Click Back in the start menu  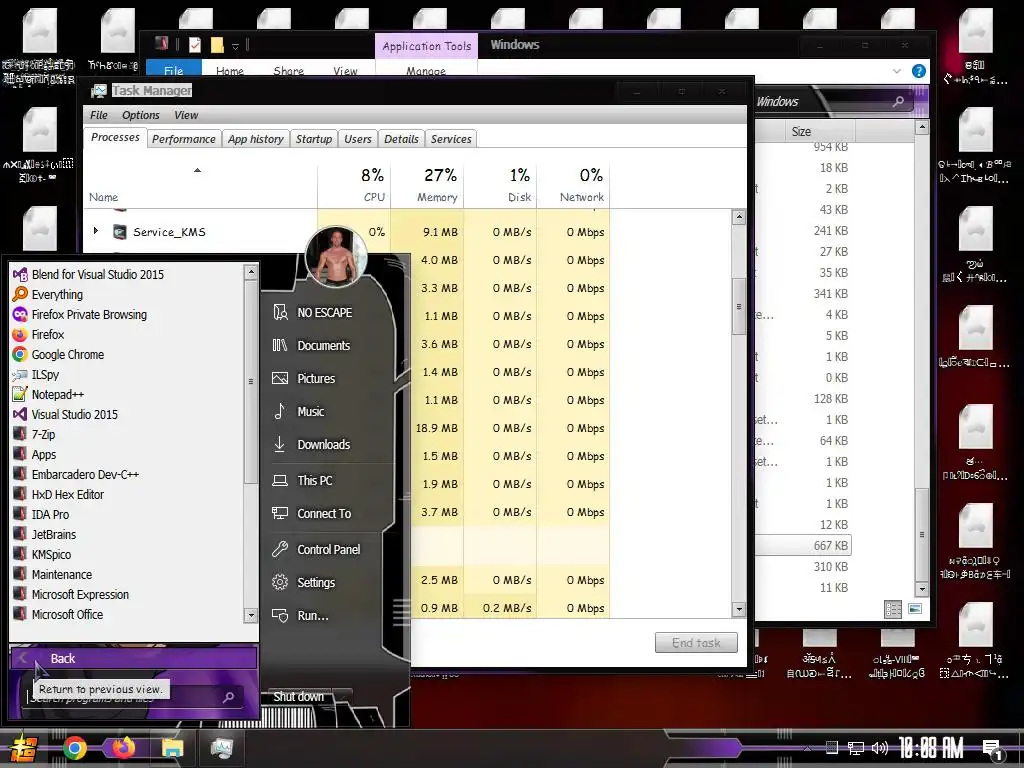[134, 658]
